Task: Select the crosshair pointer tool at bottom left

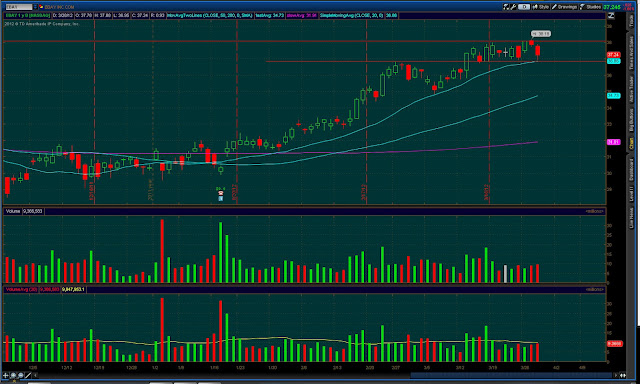Action: pos(6,375)
